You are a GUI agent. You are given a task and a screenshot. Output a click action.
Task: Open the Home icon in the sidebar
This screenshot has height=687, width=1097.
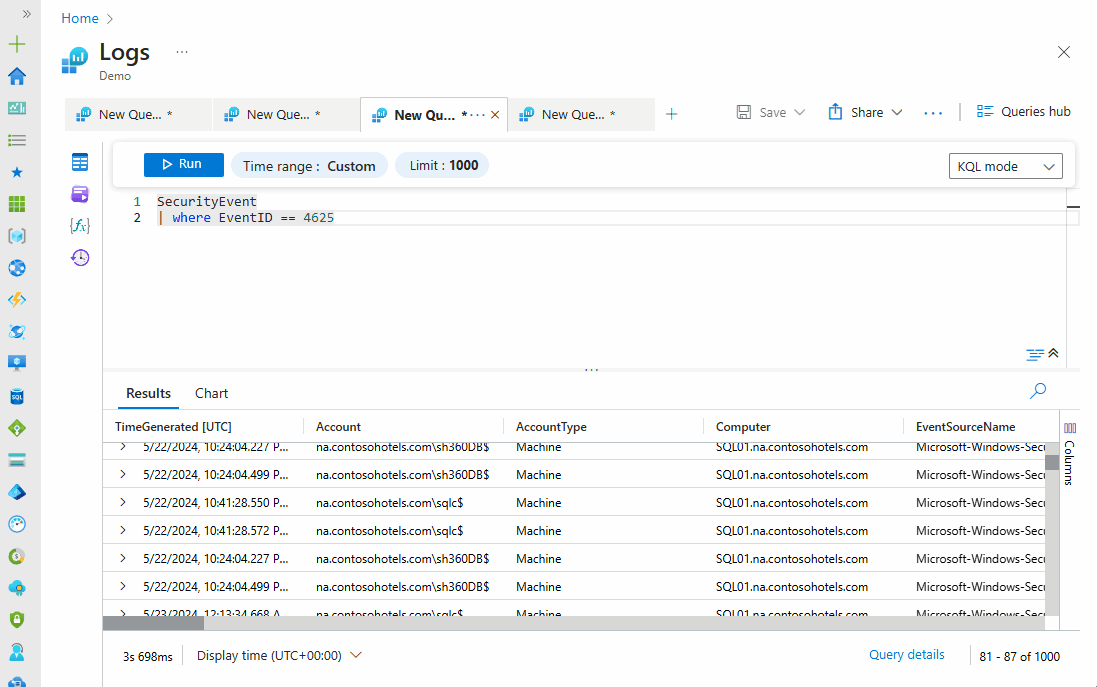tap(17, 76)
